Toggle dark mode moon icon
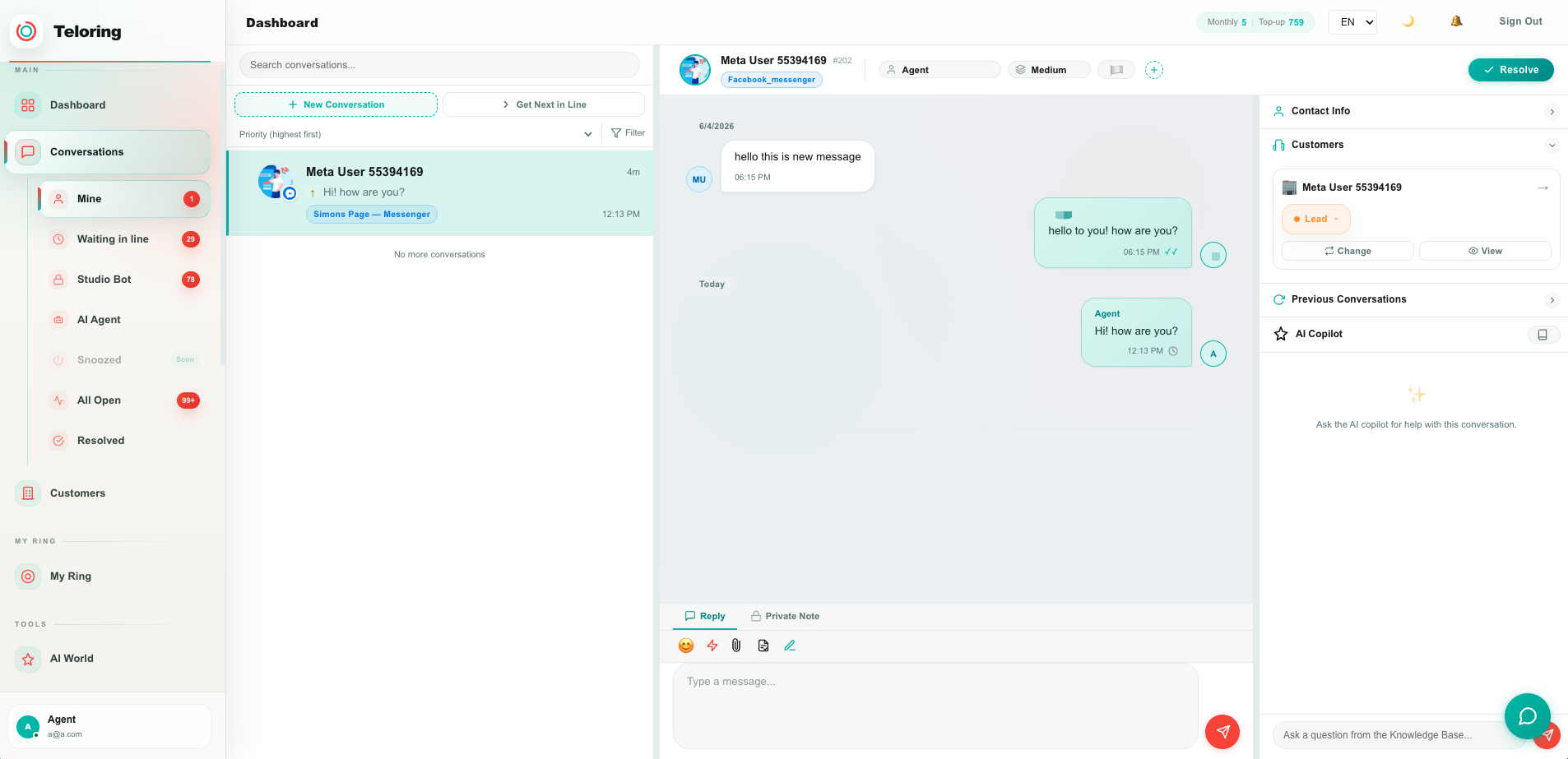 (x=1408, y=21)
